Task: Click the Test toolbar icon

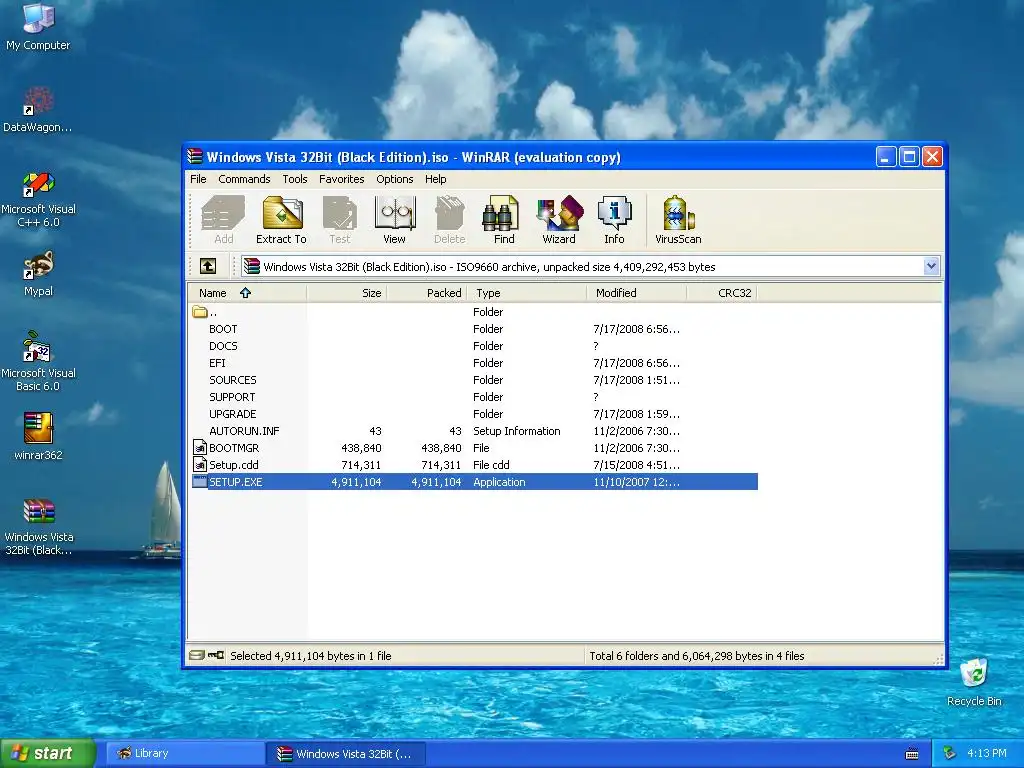Action: coord(340,219)
